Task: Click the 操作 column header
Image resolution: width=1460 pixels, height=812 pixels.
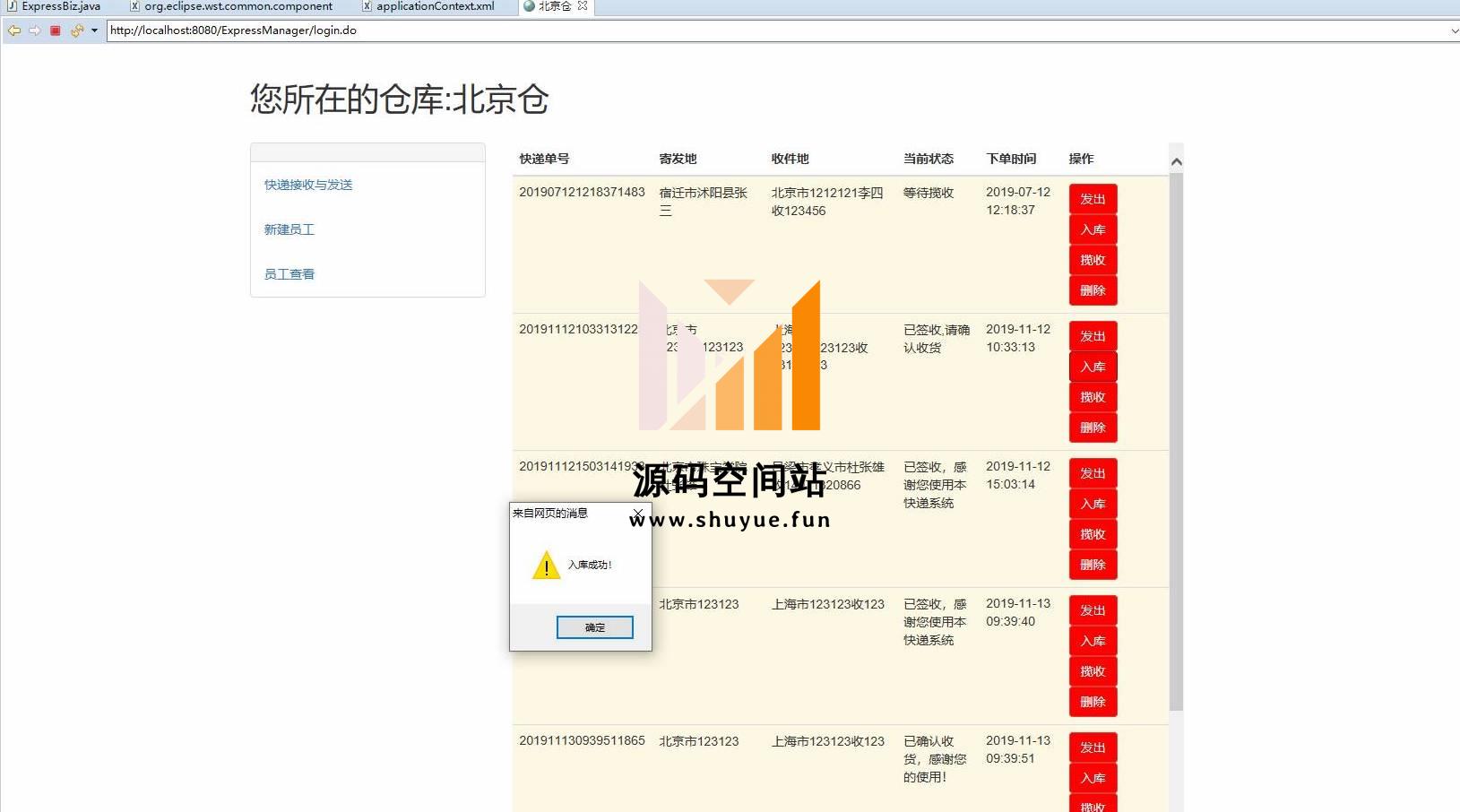Action: tap(1081, 159)
